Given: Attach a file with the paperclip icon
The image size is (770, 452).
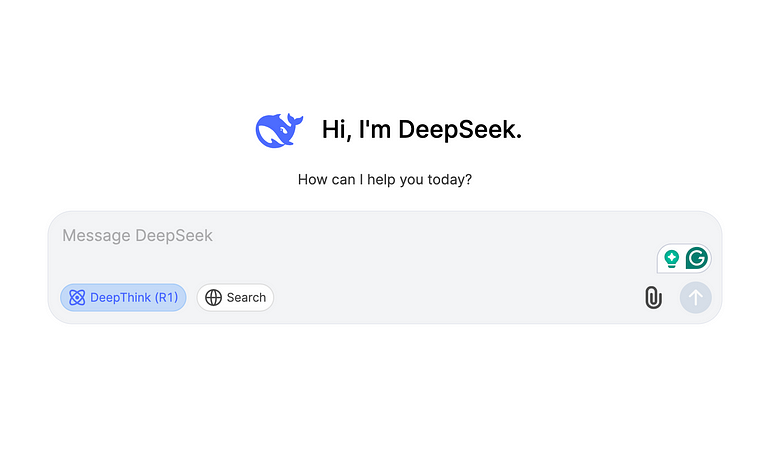Looking at the screenshot, I should click(x=653, y=297).
